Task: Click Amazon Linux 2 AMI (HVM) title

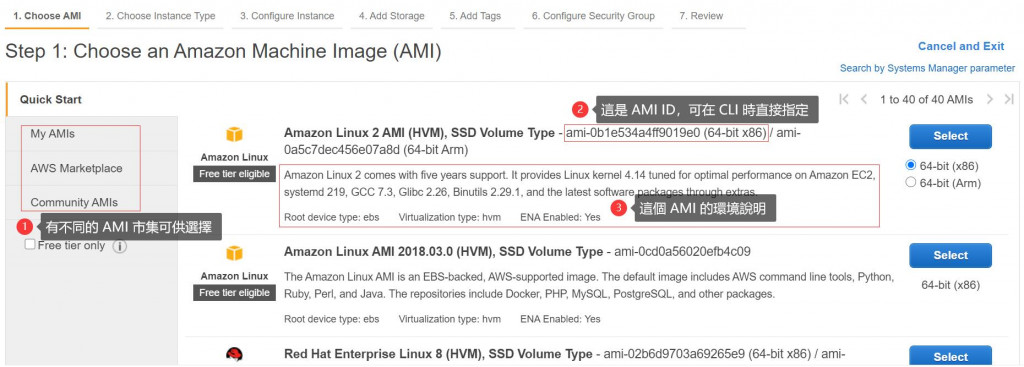Action: tap(419, 133)
